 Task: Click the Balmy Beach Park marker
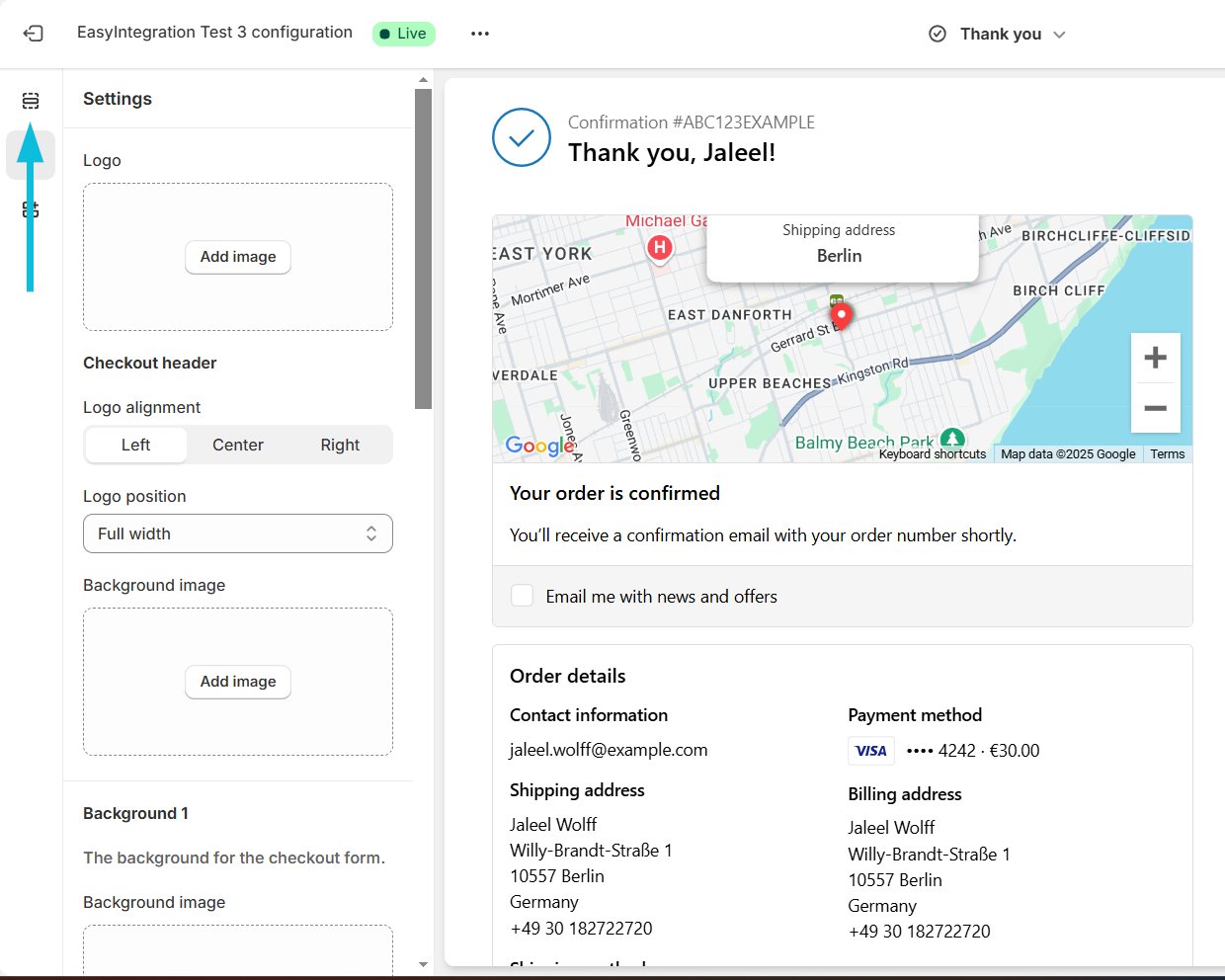[x=952, y=439]
